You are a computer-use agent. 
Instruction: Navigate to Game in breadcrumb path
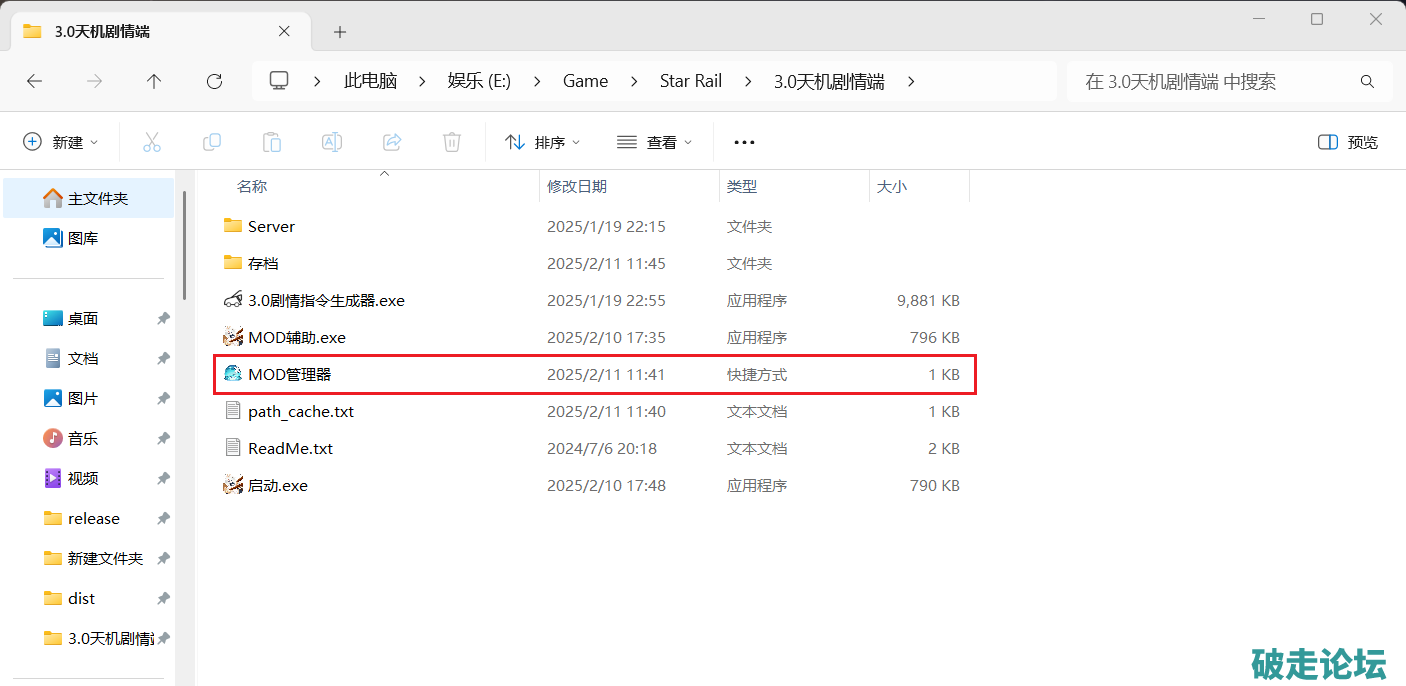tap(585, 81)
